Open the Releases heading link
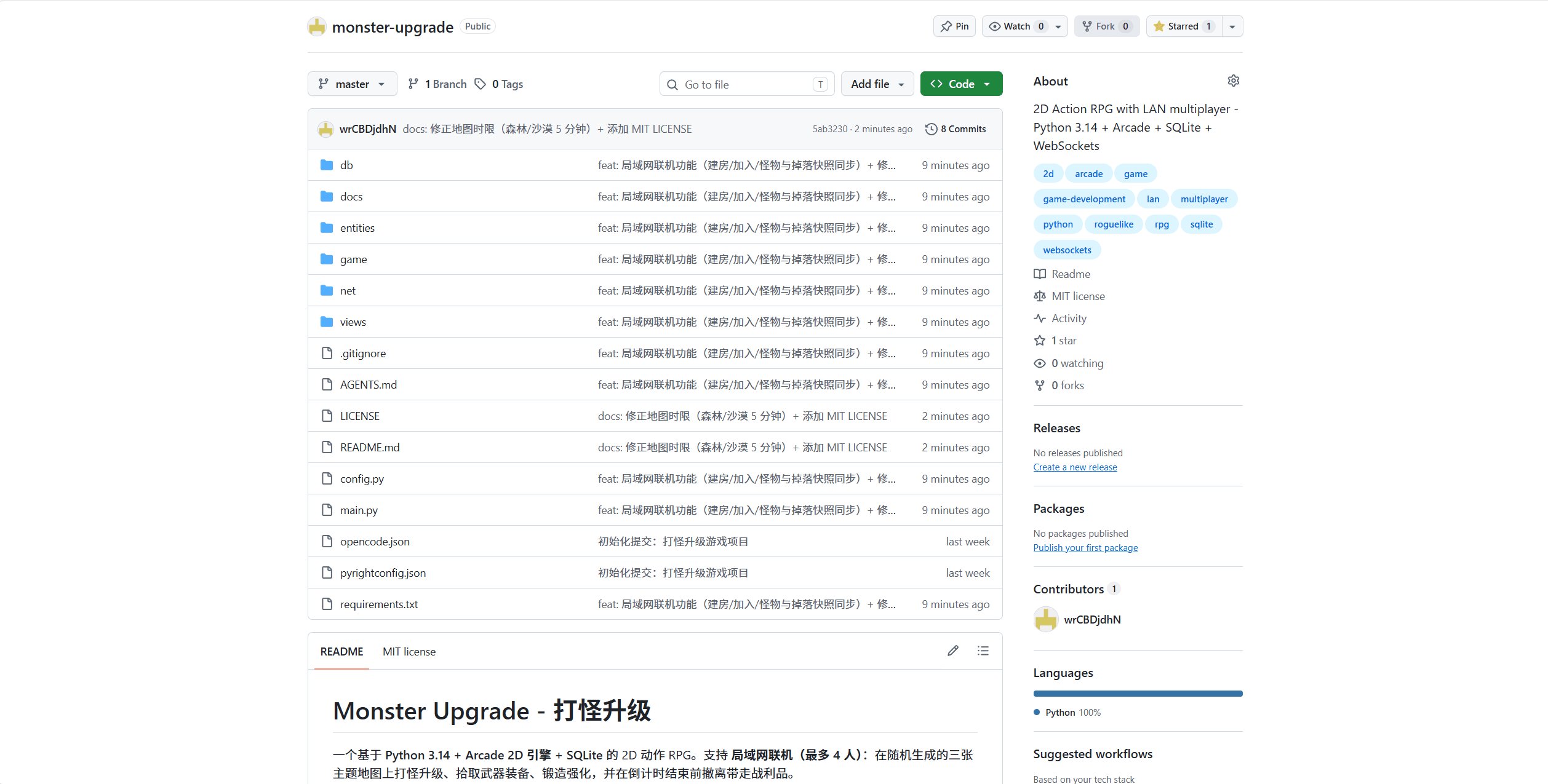The width and height of the screenshot is (1548, 784). tap(1057, 428)
